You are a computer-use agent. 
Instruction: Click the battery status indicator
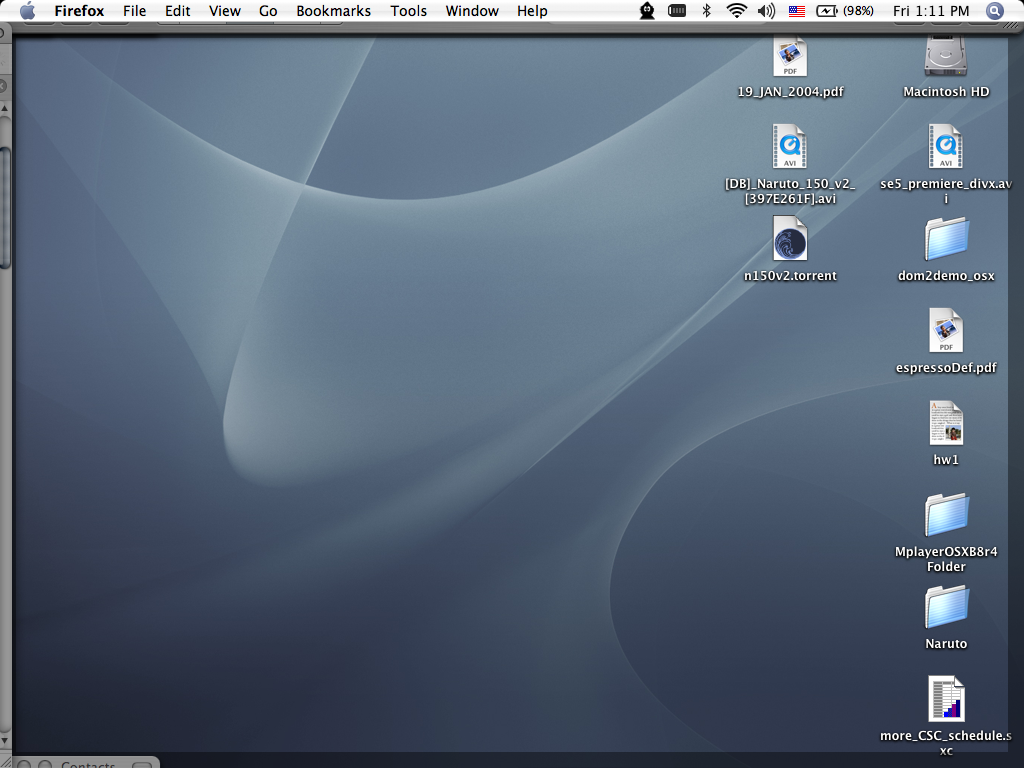(844, 11)
